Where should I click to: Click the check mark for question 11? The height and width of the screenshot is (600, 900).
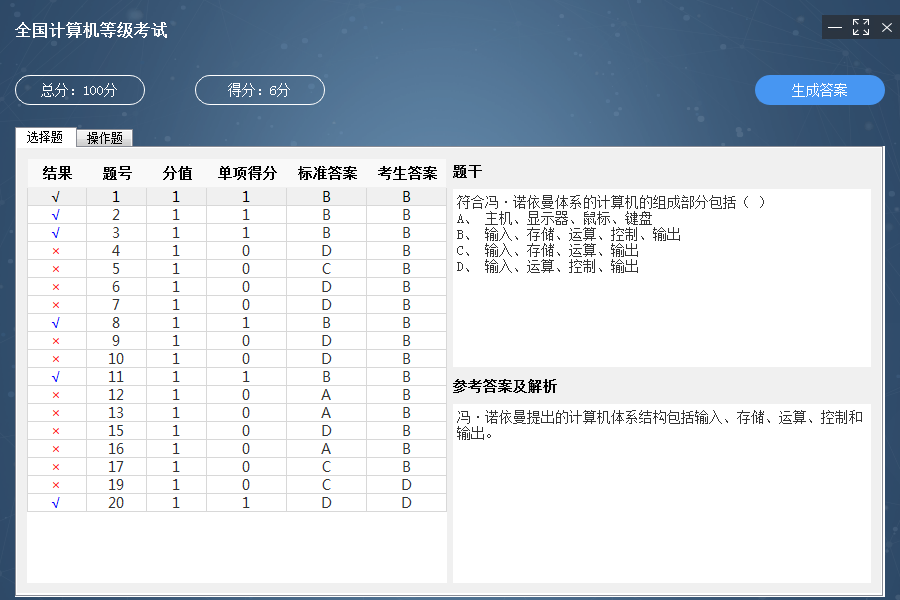click(56, 377)
